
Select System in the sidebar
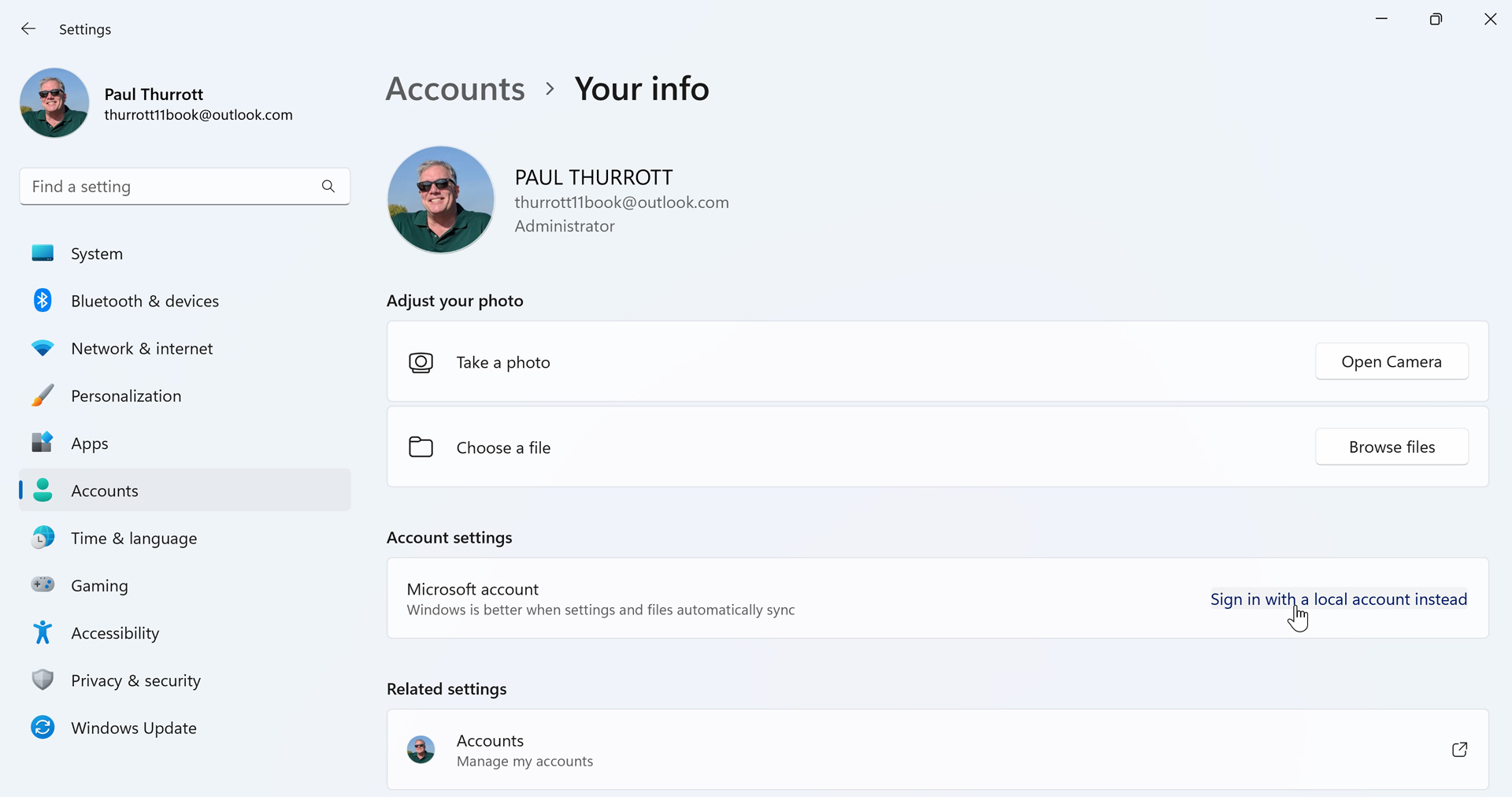tap(97, 254)
